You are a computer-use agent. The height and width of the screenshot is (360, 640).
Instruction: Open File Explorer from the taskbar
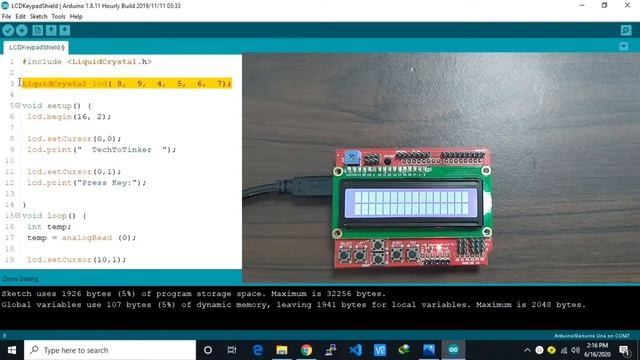(282, 350)
